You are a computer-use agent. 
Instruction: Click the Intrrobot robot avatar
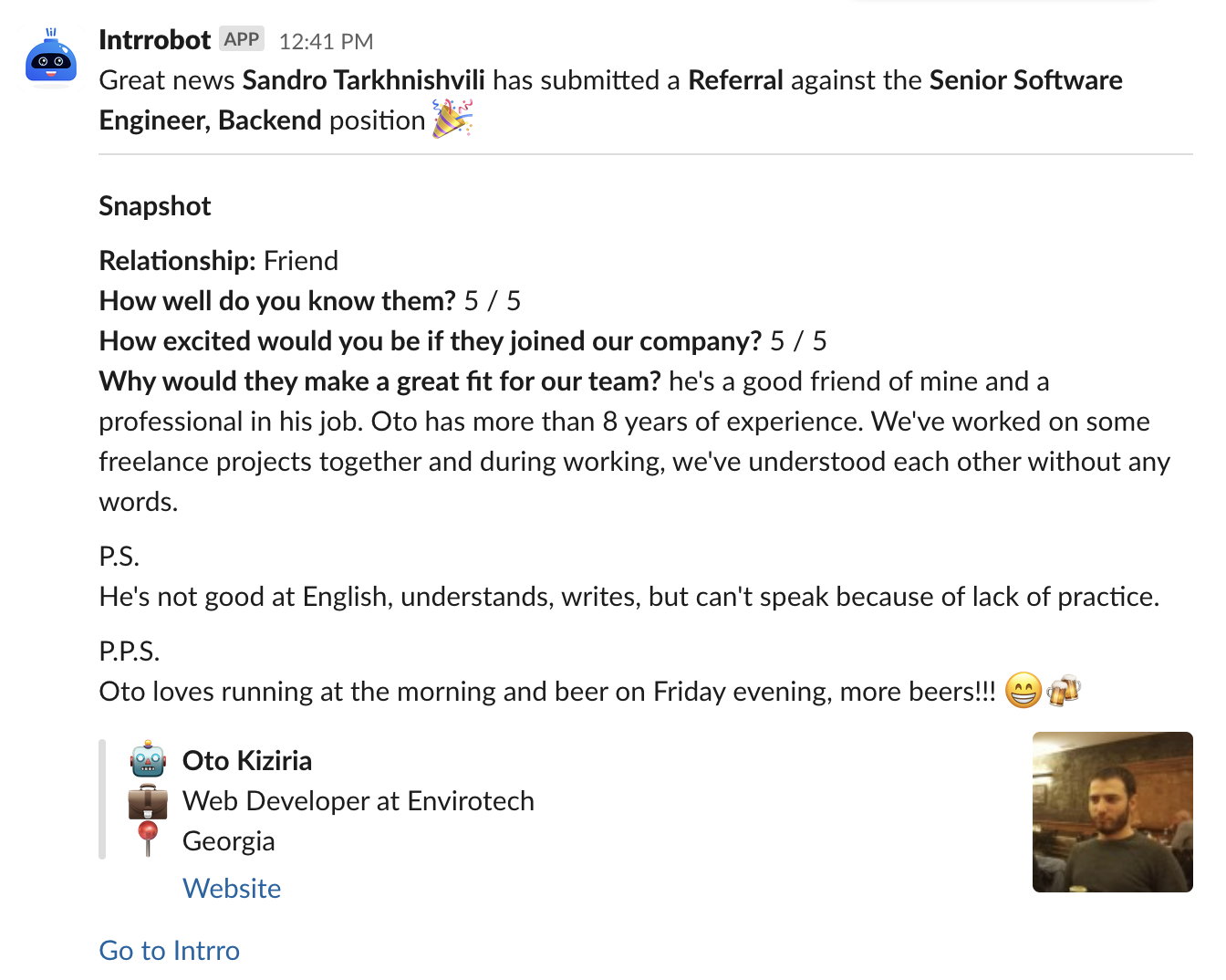click(x=51, y=57)
